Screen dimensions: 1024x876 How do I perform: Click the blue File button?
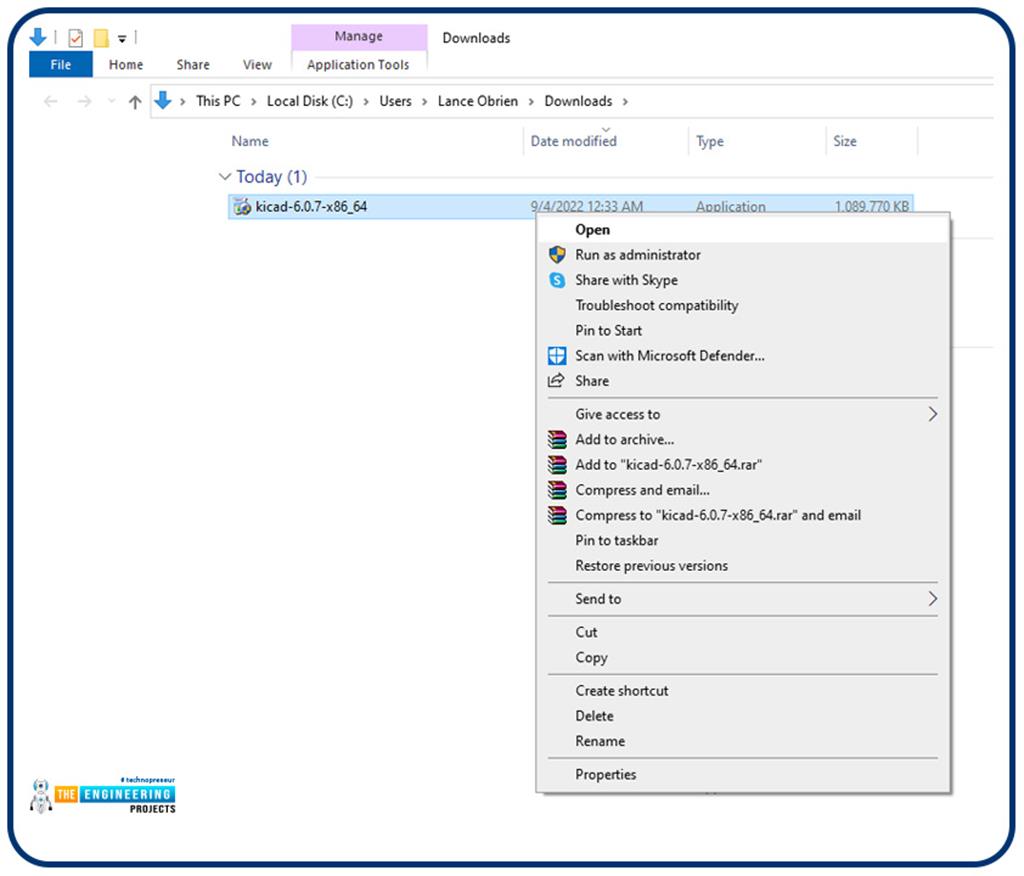point(61,65)
